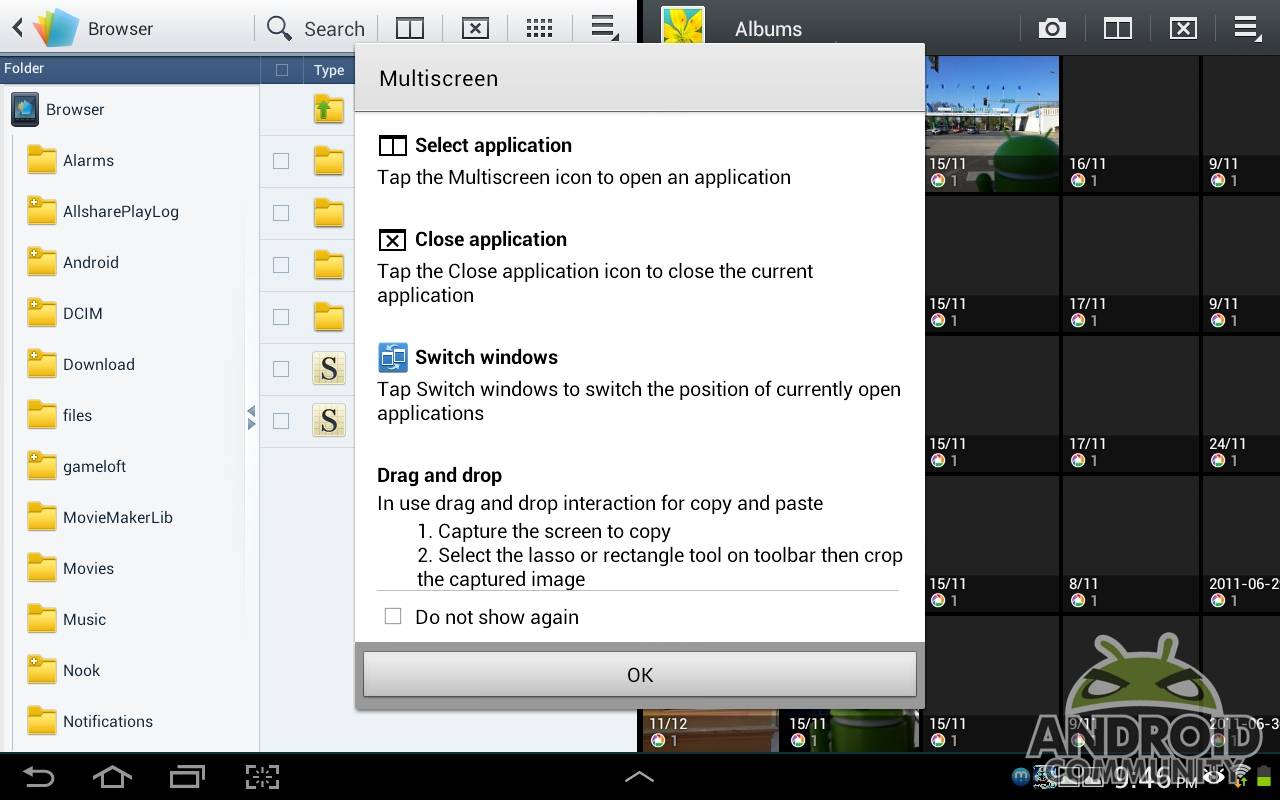This screenshot has height=800, width=1280.
Task: Open the Movies folder
Action: [x=70, y=568]
